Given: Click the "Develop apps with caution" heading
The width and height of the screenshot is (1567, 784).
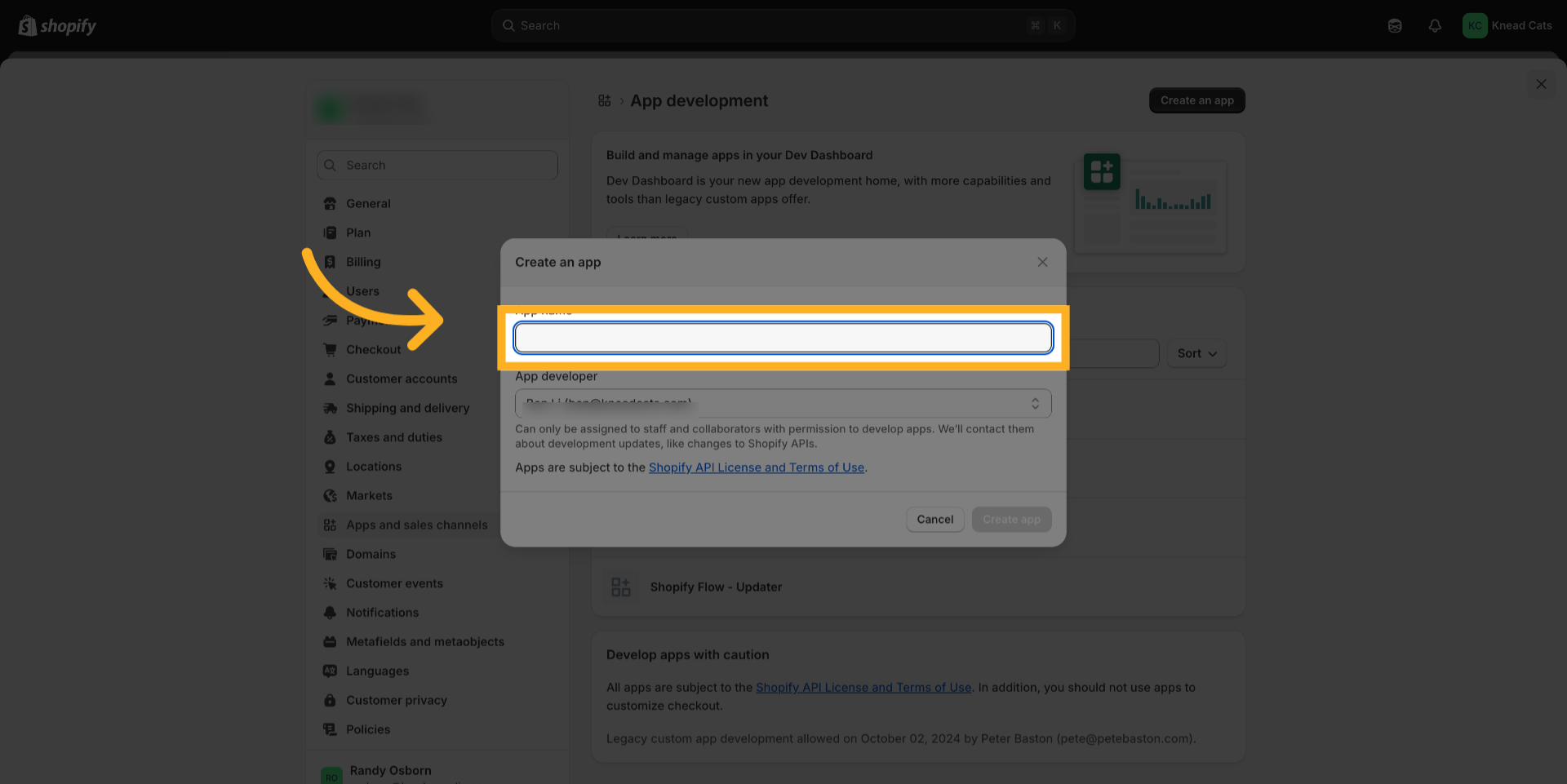Looking at the screenshot, I should [x=688, y=654].
